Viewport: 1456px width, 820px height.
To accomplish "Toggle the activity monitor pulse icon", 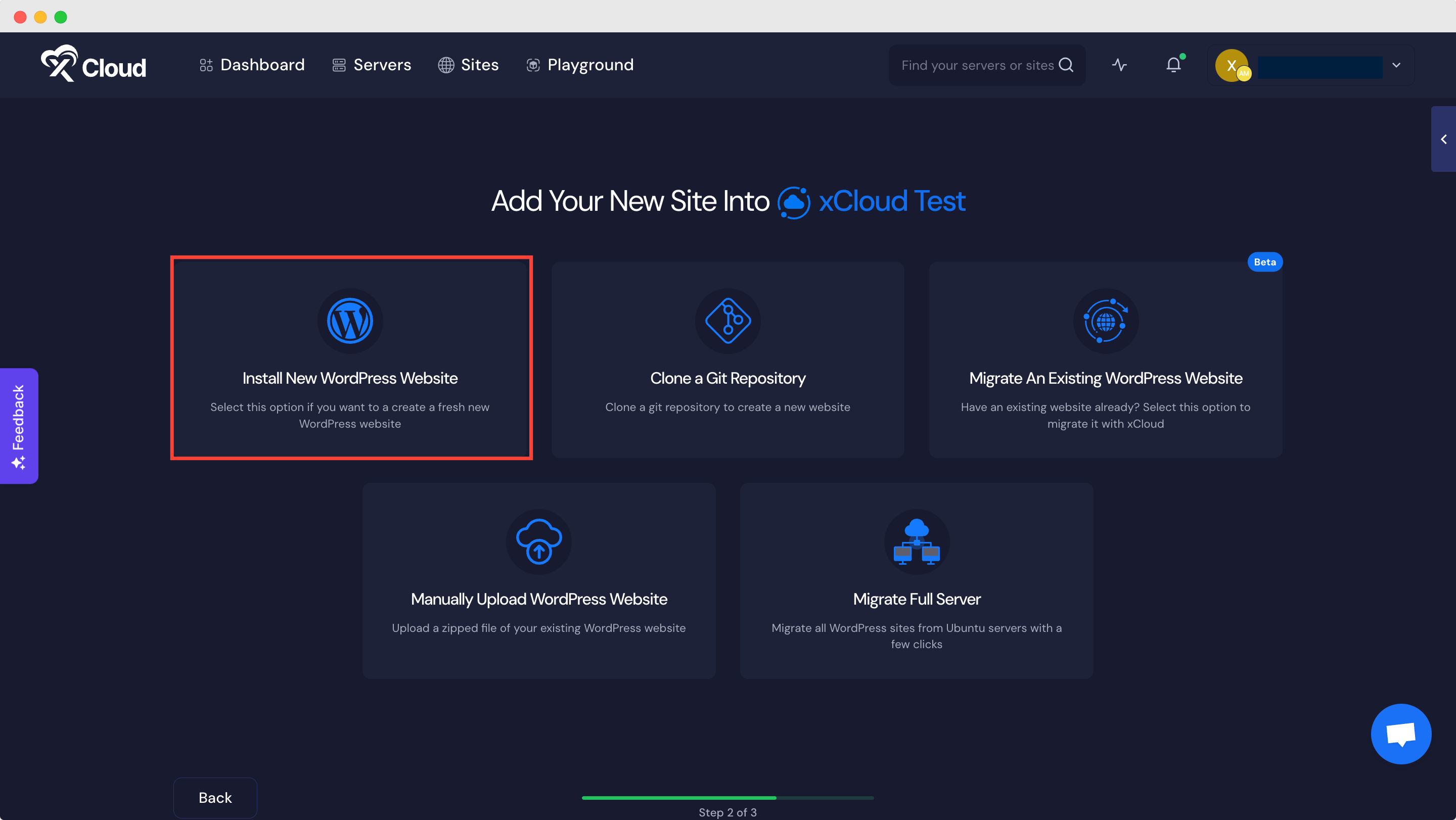I will pos(1120,65).
